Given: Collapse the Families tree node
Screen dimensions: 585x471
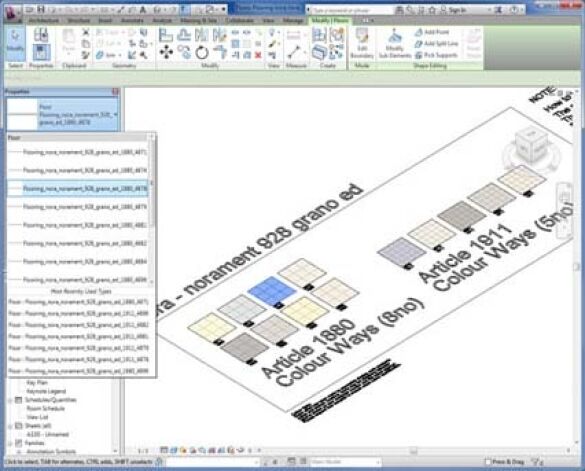Looking at the screenshot, I should (10, 443).
